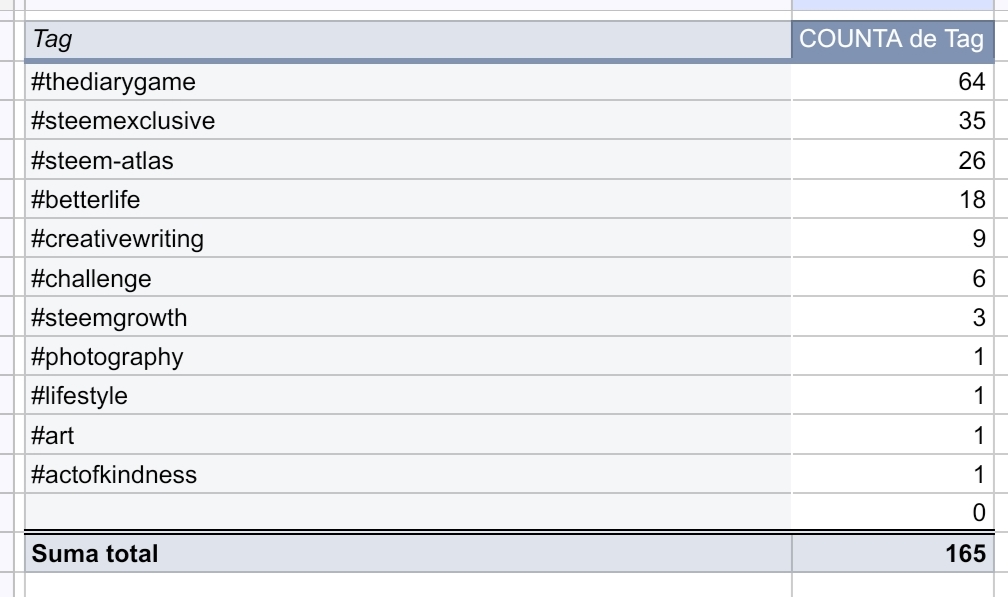Image resolution: width=1008 pixels, height=597 pixels.
Task: Click the count value 35 cell
Action: (x=892, y=120)
